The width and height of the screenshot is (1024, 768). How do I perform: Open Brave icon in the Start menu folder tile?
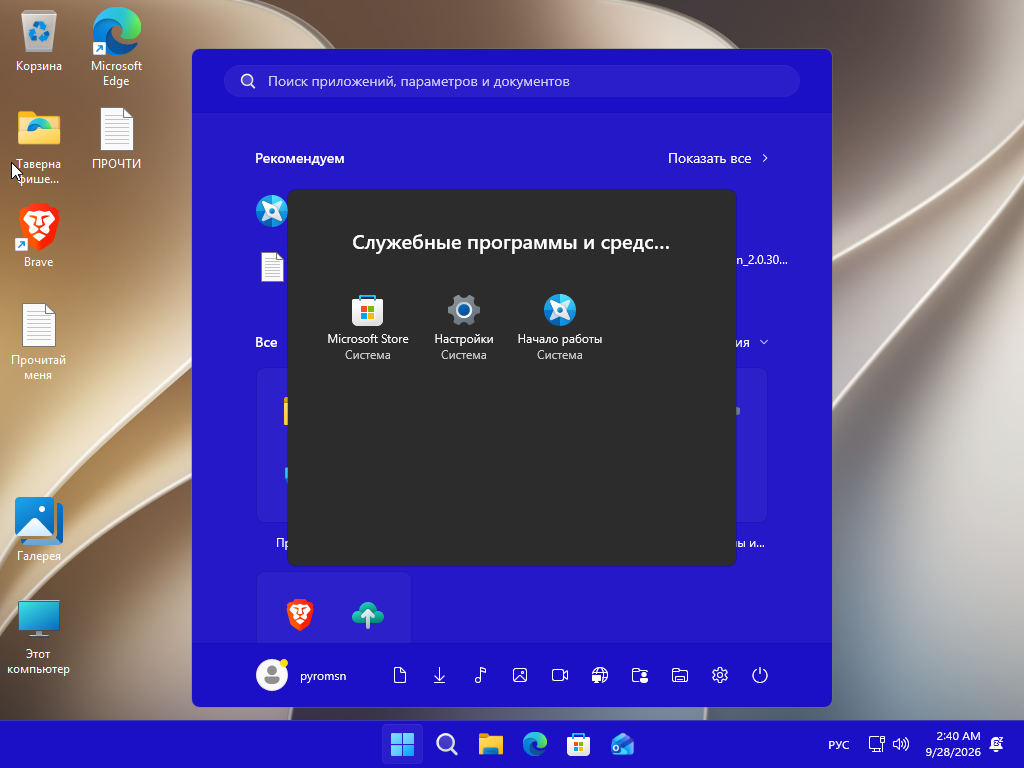point(300,615)
